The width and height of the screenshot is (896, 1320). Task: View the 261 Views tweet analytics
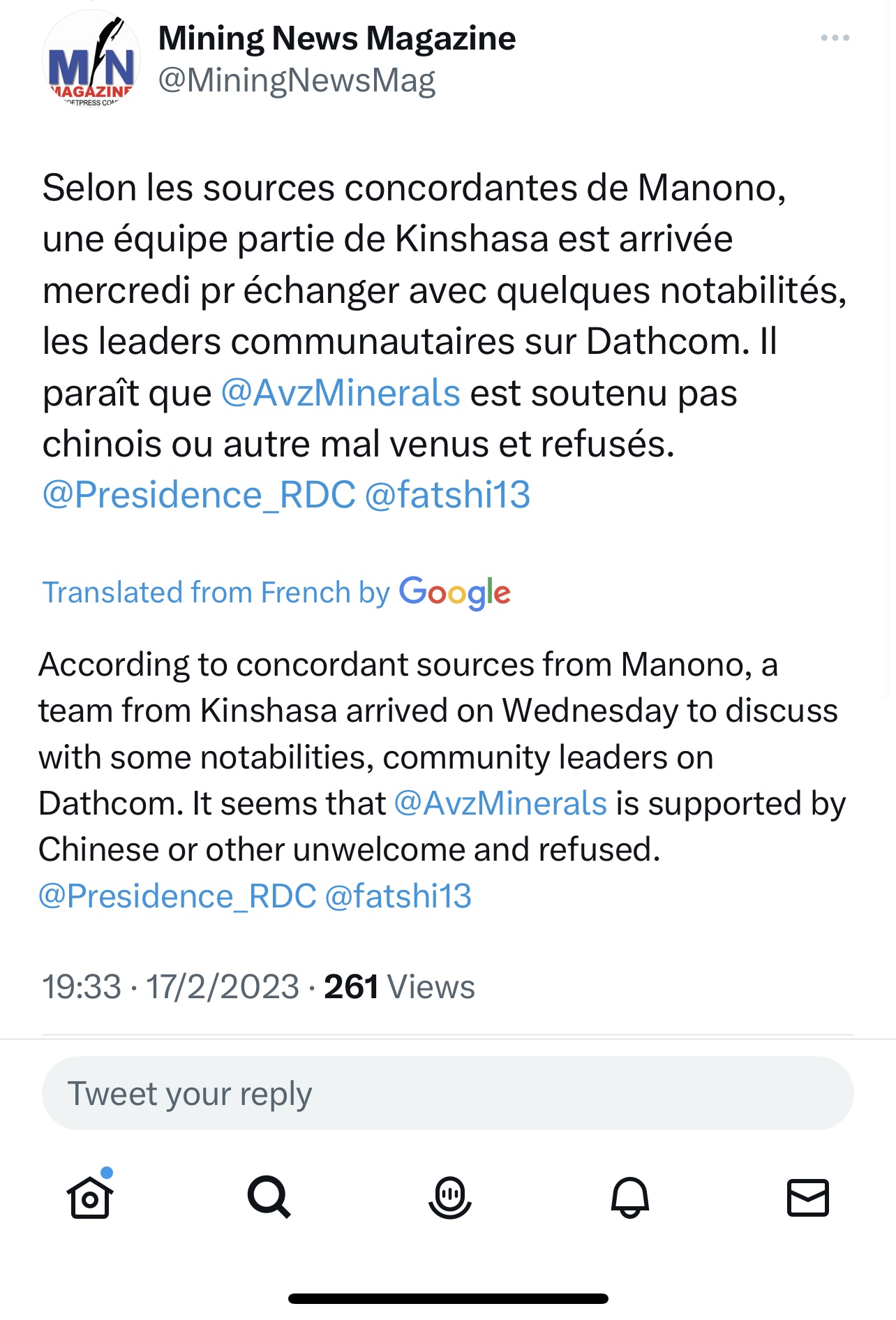pos(399,987)
